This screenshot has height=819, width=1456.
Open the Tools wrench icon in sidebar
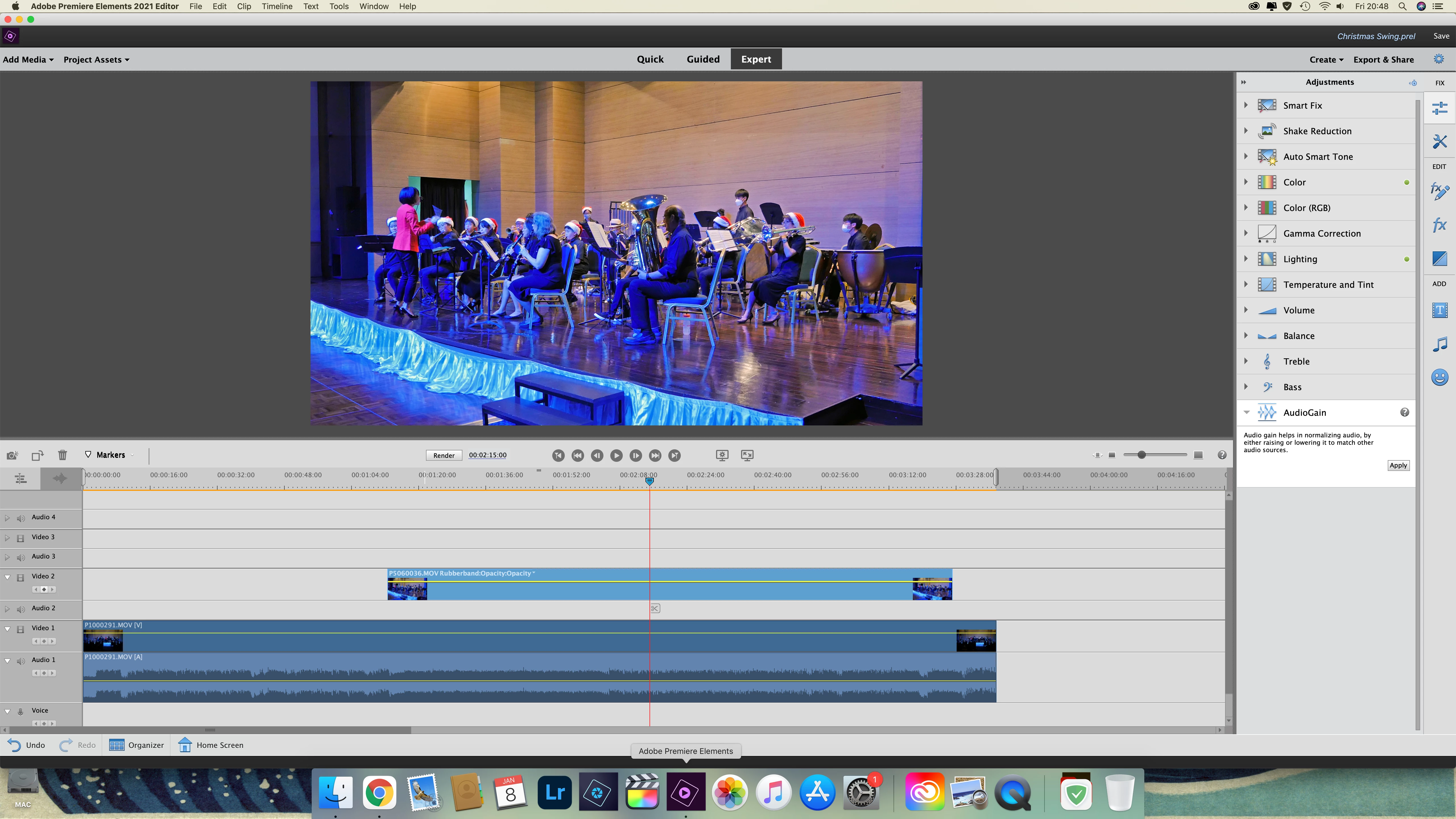pyautogui.click(x=1439, y=141)
